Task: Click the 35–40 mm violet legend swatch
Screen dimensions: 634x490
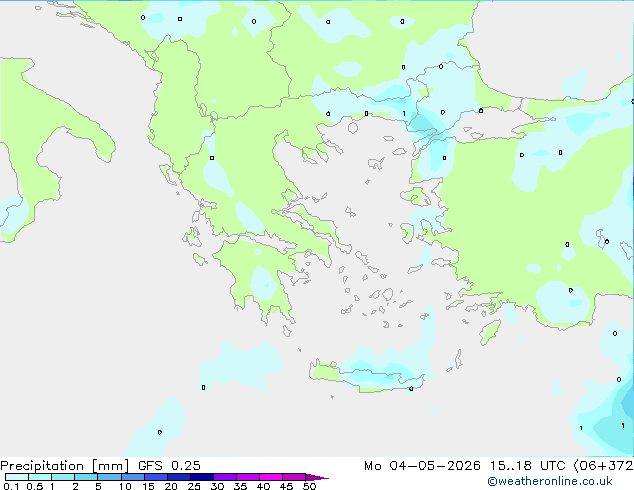Action: tap(247, 477)
